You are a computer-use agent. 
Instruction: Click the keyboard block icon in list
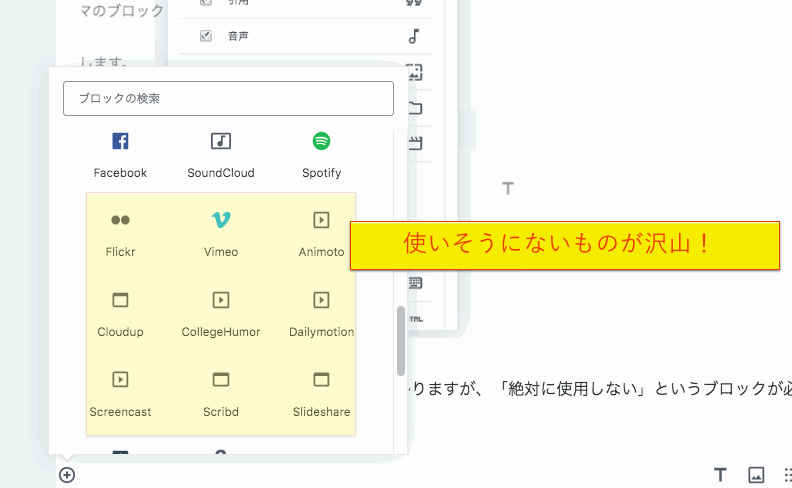tap(415, 282)
